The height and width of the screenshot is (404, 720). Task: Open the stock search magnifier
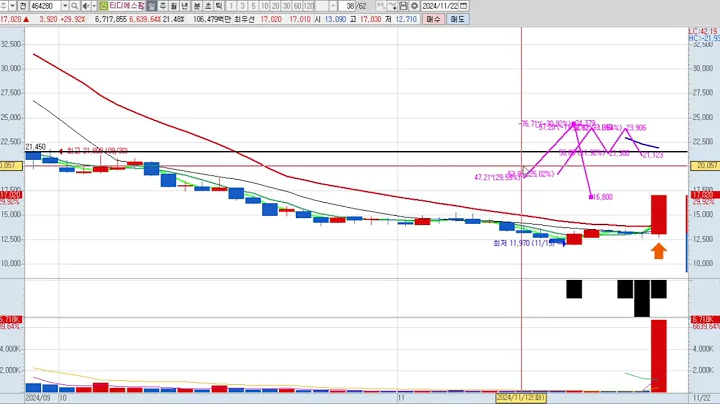point(74,6)
